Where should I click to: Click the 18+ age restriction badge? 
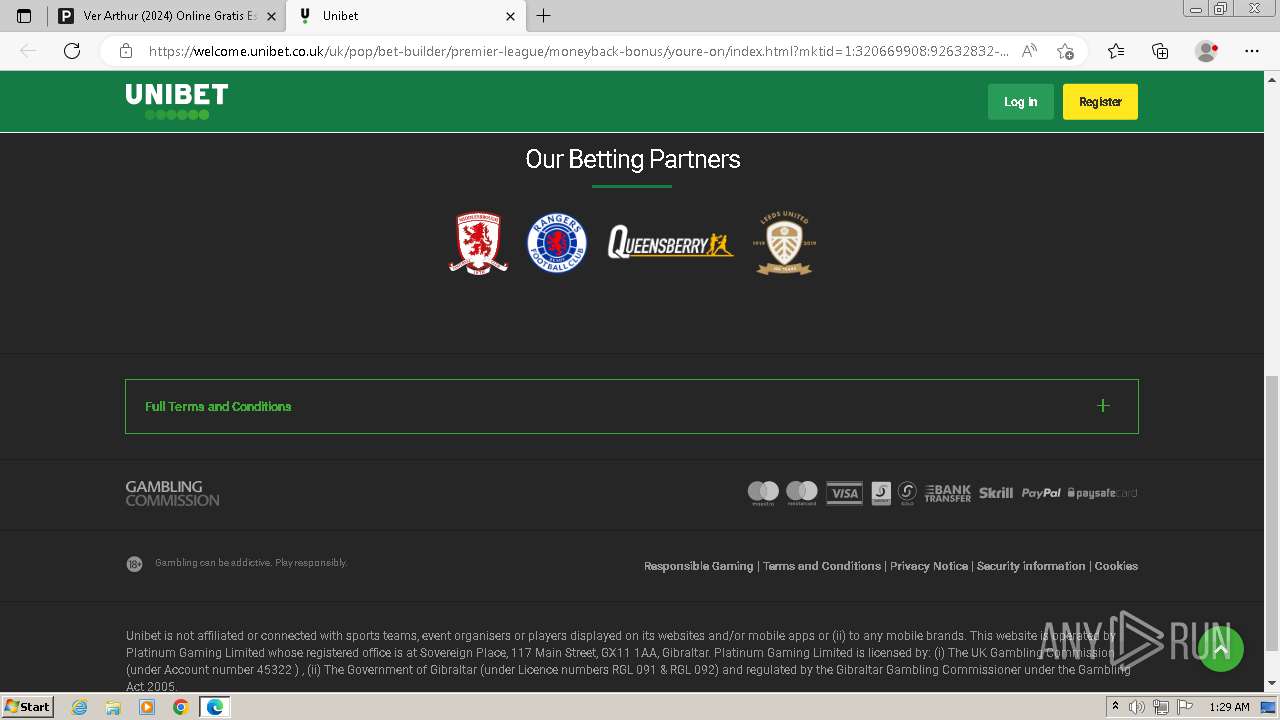click(134, 564)
